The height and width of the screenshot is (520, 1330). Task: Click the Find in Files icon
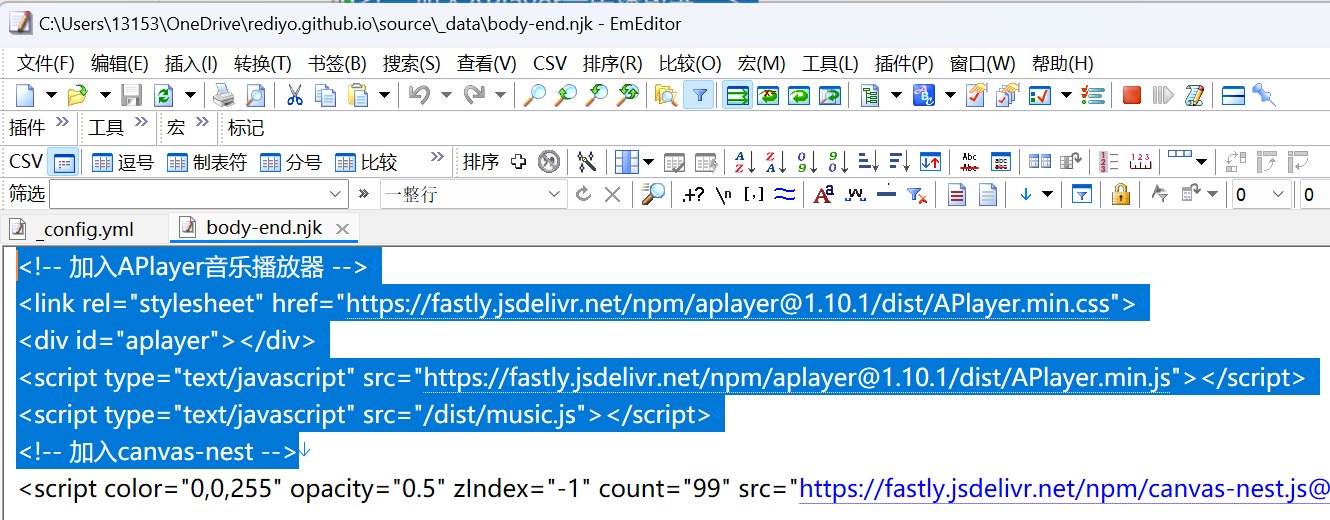click(x=665, y=95)
